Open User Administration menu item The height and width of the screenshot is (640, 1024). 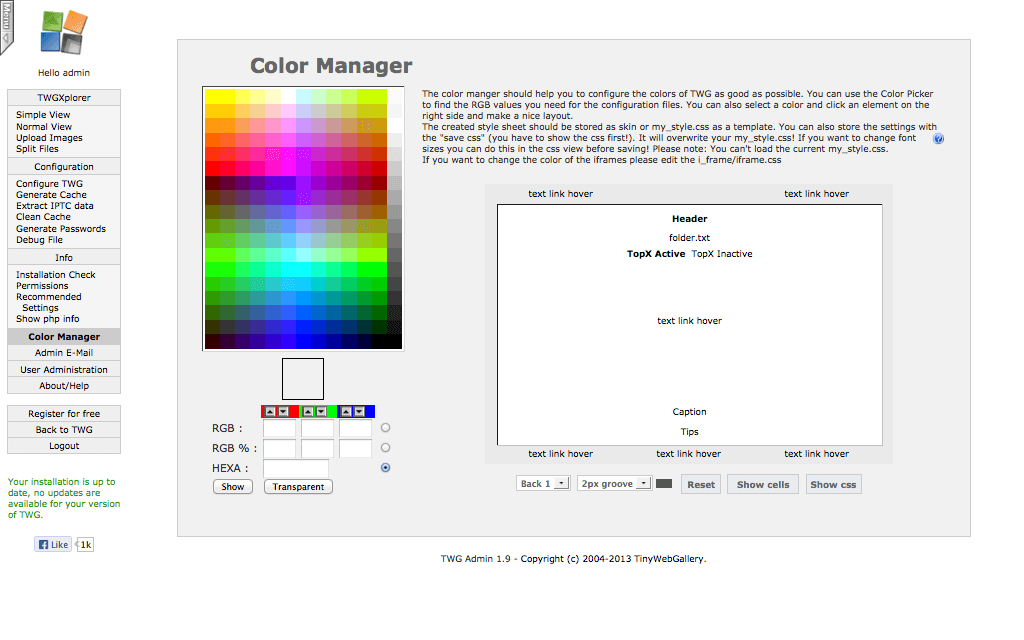point(64,370)
